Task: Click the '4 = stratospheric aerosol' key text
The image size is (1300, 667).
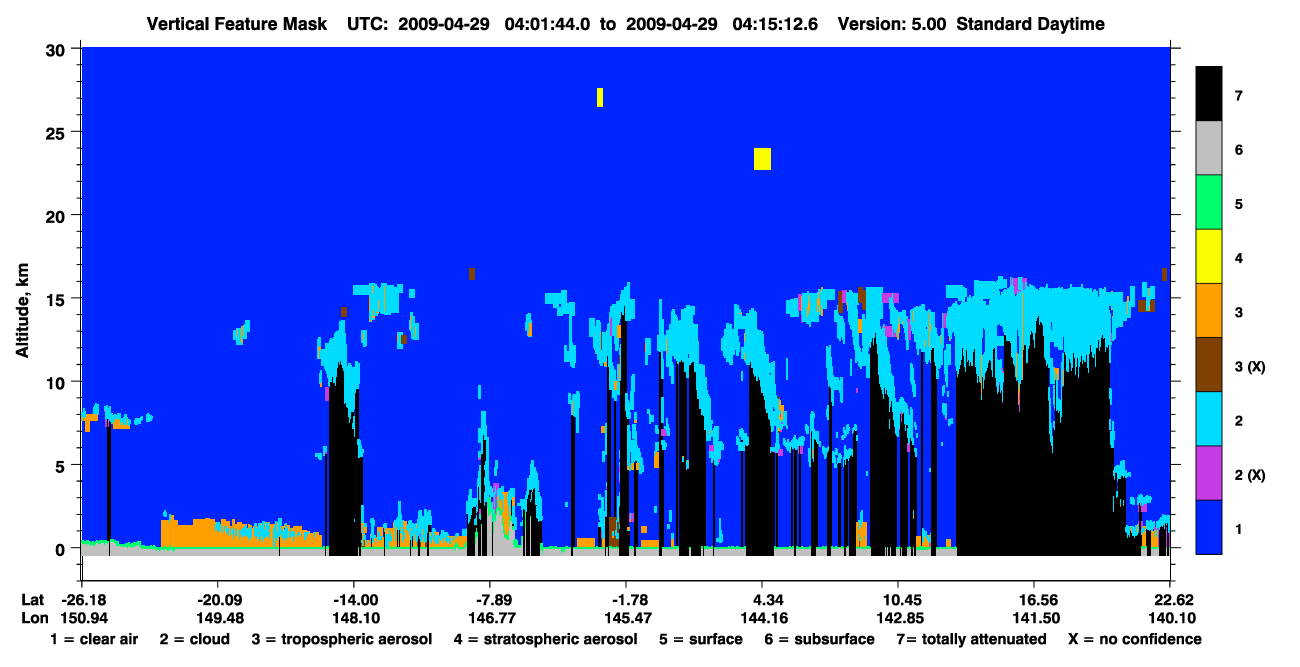Action: [545, 639]
